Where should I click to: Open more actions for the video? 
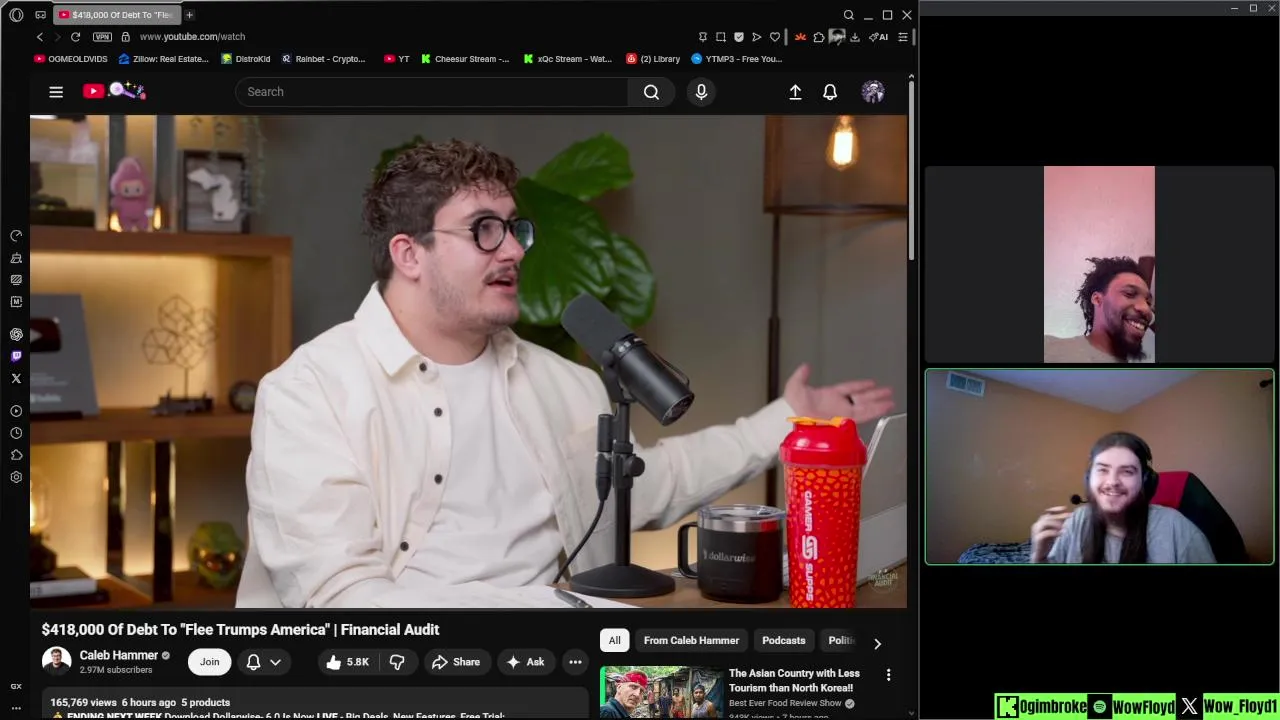click(x=575, y=662)
